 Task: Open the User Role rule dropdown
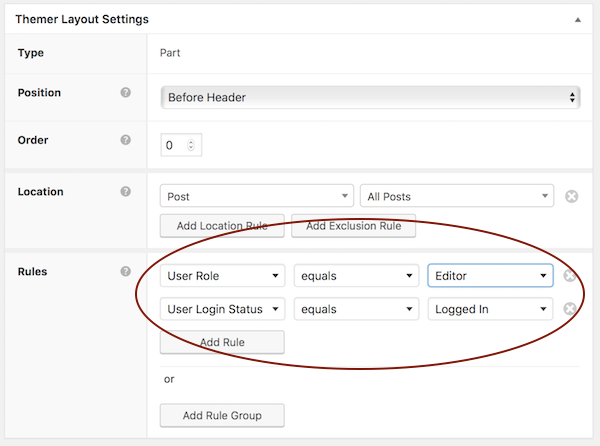[222, 276]
